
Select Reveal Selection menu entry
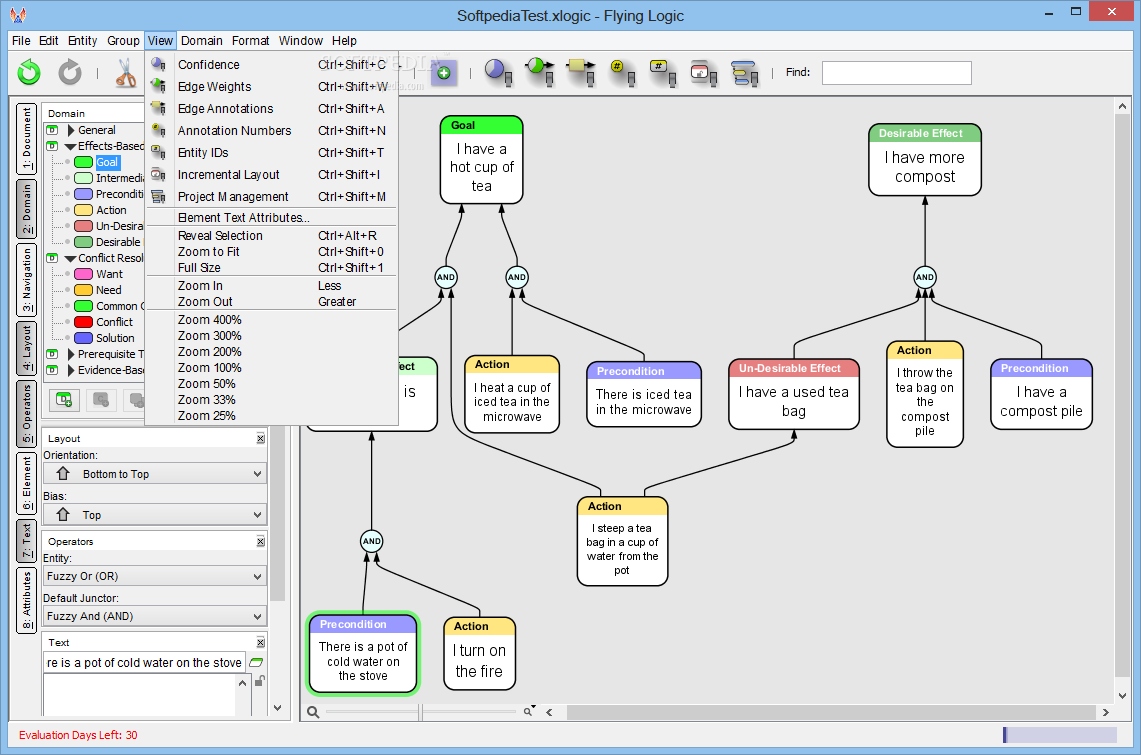pos(272,236)
